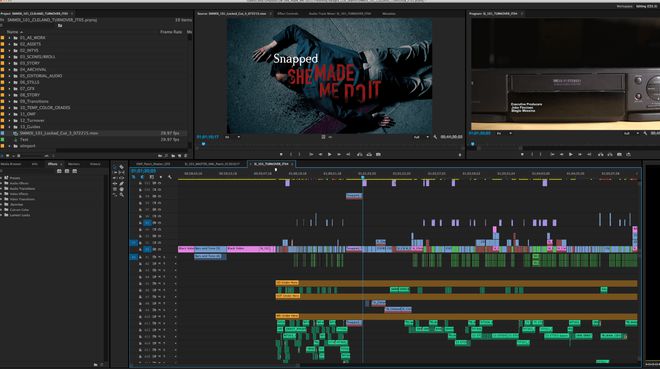Mark In point in Source monitor
The height and width of the screenshot is (369, 660).
(x=291, y=154)
